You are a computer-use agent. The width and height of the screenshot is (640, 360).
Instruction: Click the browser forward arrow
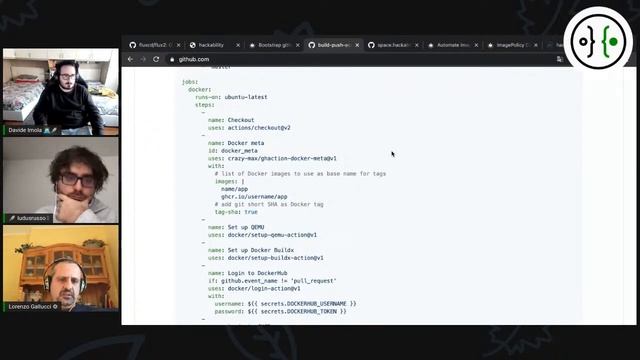click(x=143, y=59)
